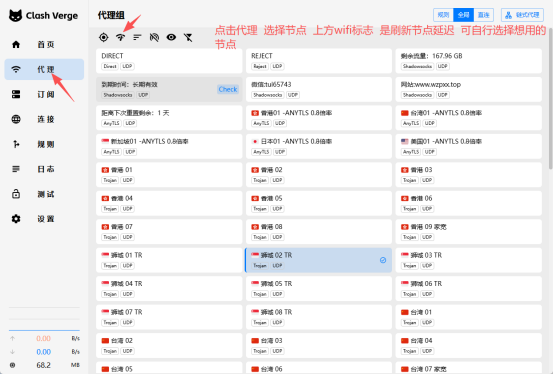Change node sorting with the sort icon
The width and height of the screenshot is (554, 375).
coord(137,37)
